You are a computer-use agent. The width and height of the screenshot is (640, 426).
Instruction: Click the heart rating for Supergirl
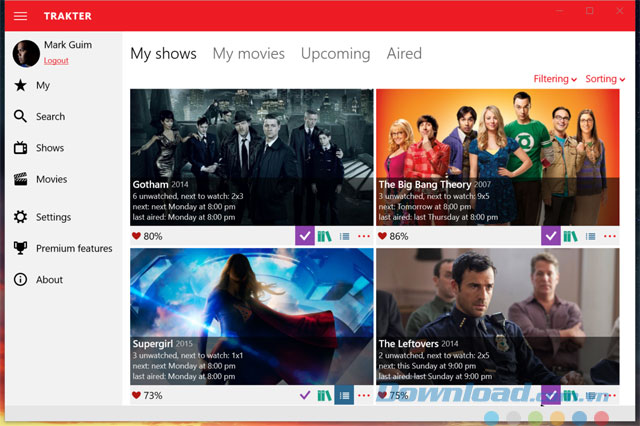pos(136,395)
